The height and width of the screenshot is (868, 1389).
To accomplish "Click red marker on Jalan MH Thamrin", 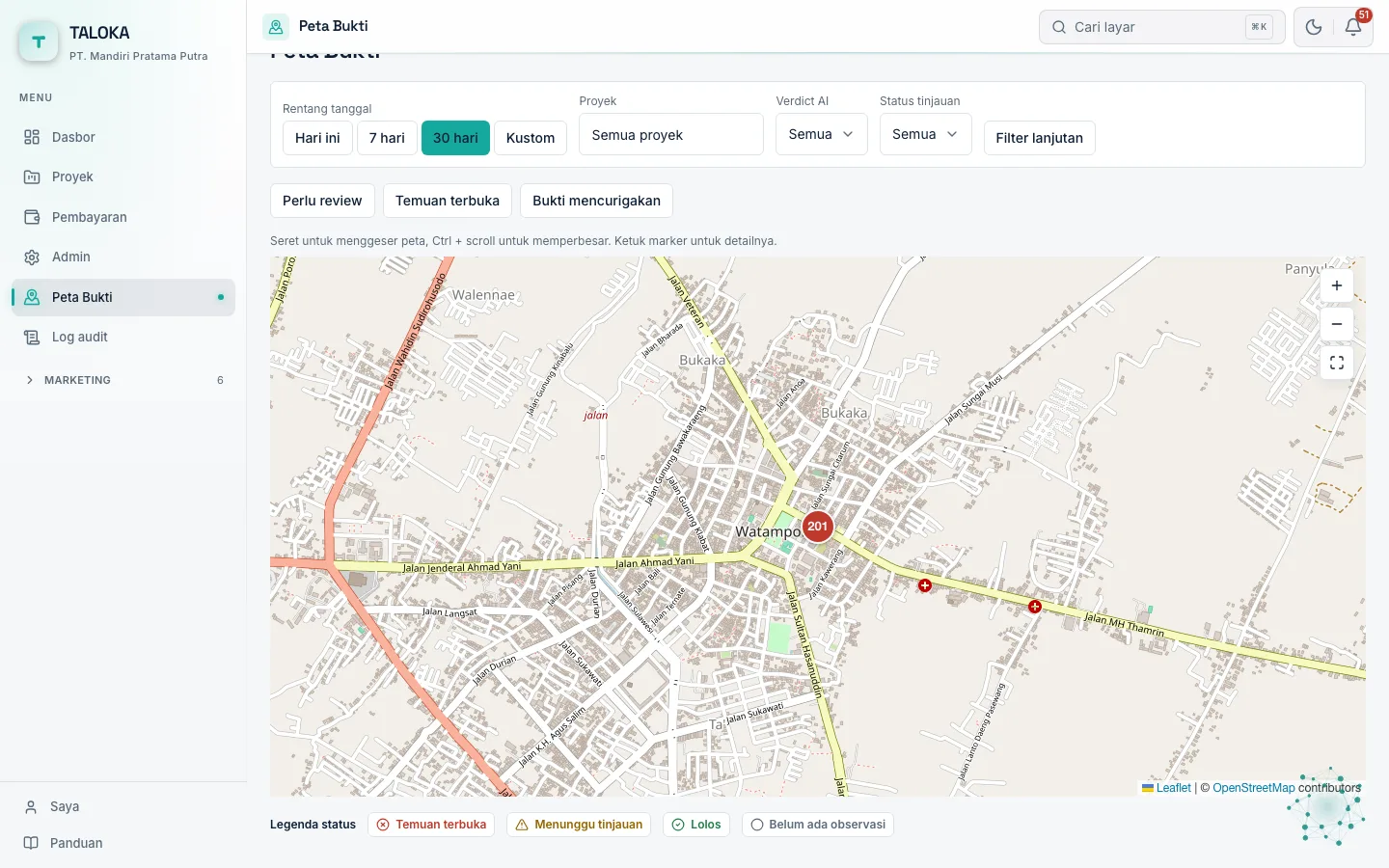I will click(x=1035, y=607).
